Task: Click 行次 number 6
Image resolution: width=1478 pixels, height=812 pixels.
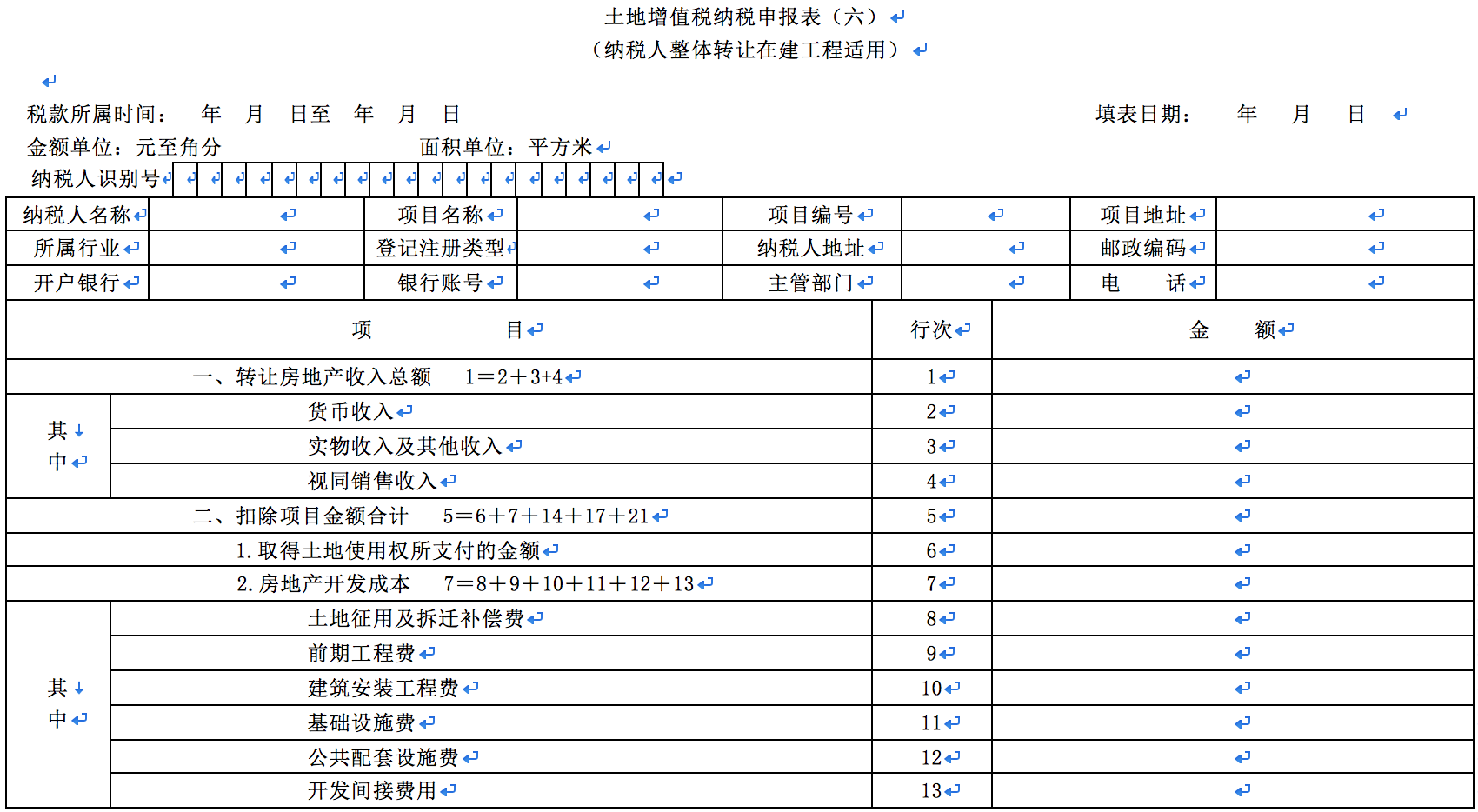Action: click(x=931, y=551)
